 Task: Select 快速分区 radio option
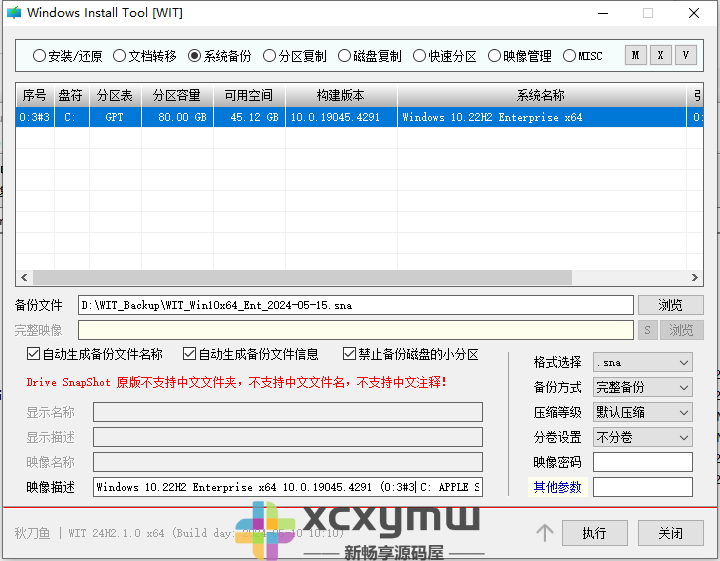pos(444,56)
